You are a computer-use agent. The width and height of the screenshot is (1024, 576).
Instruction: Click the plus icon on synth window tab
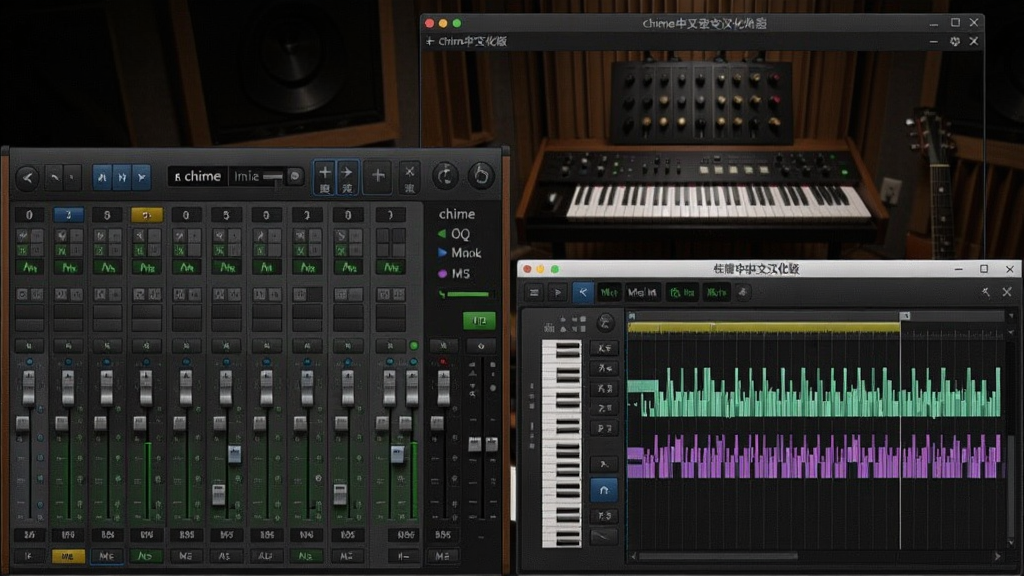pos(430,41)
